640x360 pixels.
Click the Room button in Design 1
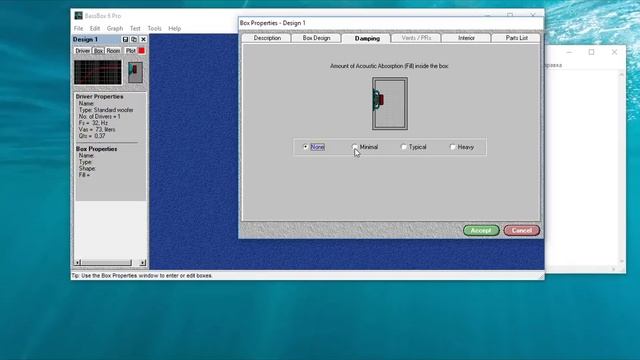pos(113,51)
